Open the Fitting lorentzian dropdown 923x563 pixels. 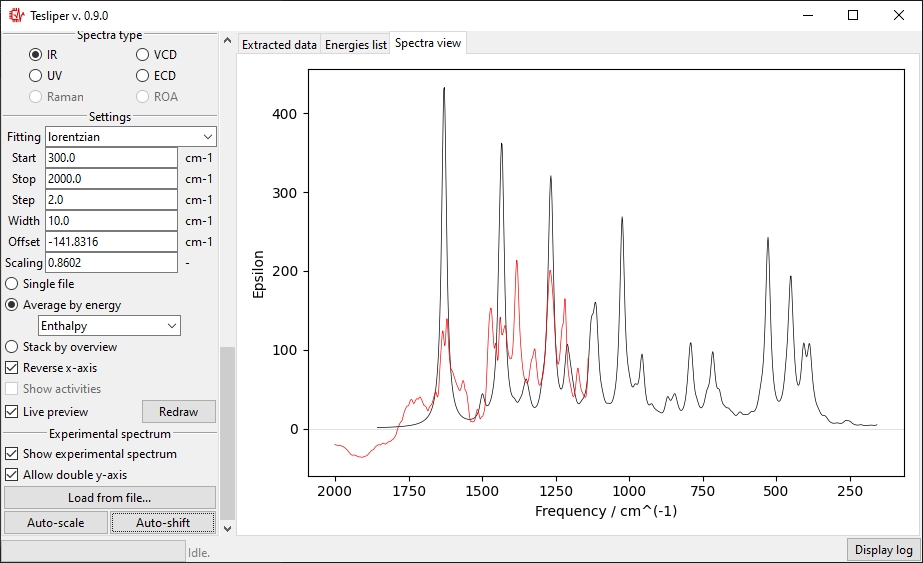point(131,137)
